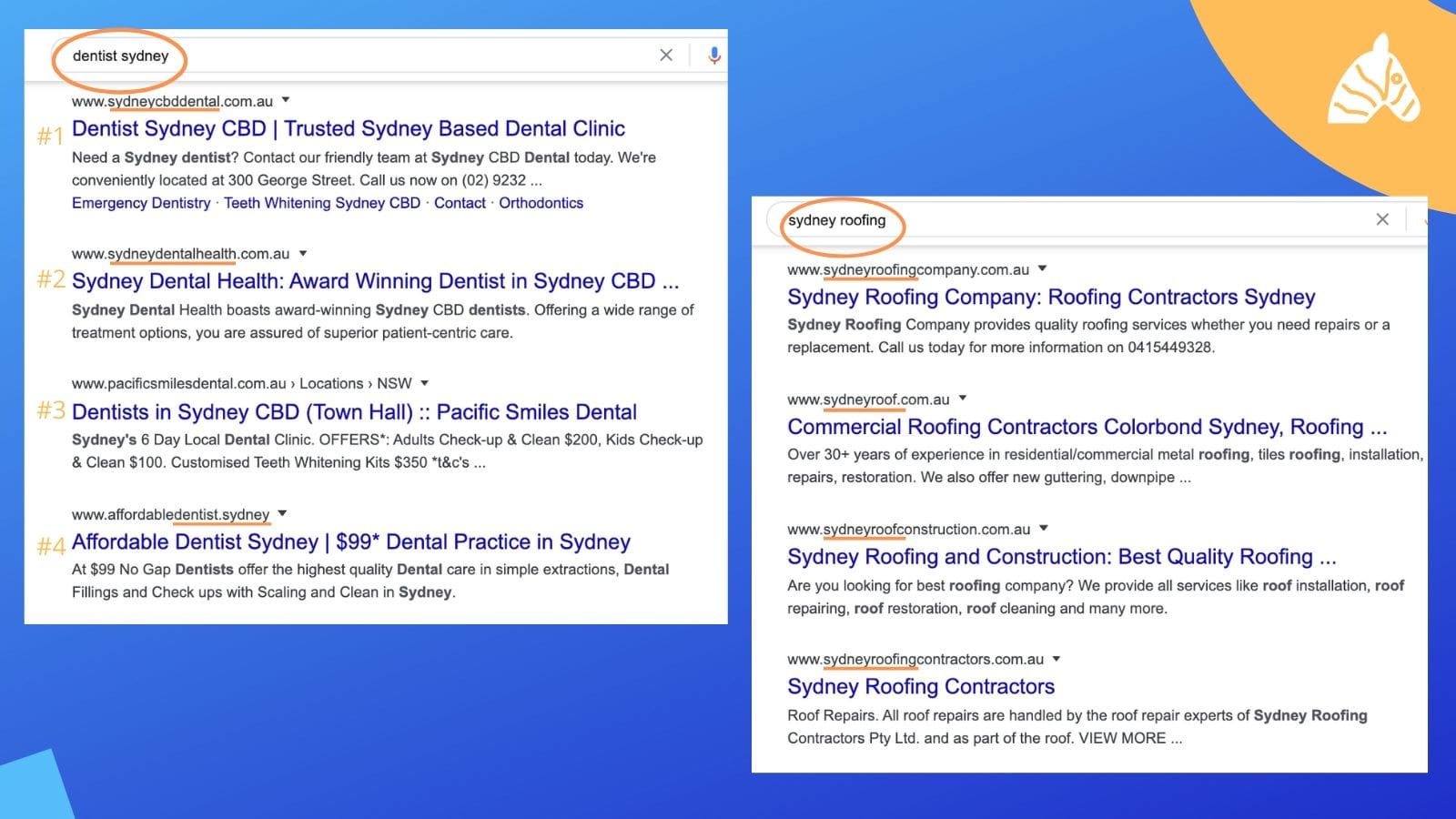Click the URL www.sydneyroof.com.au
Screen dimensions: 1456x819
[x=868, y=399]
